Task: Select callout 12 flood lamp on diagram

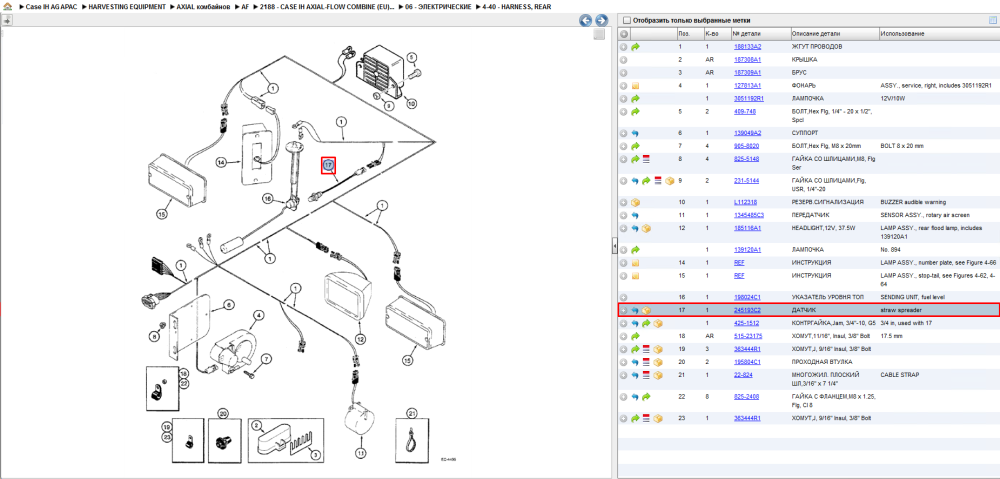Action: tap(360, 339)
